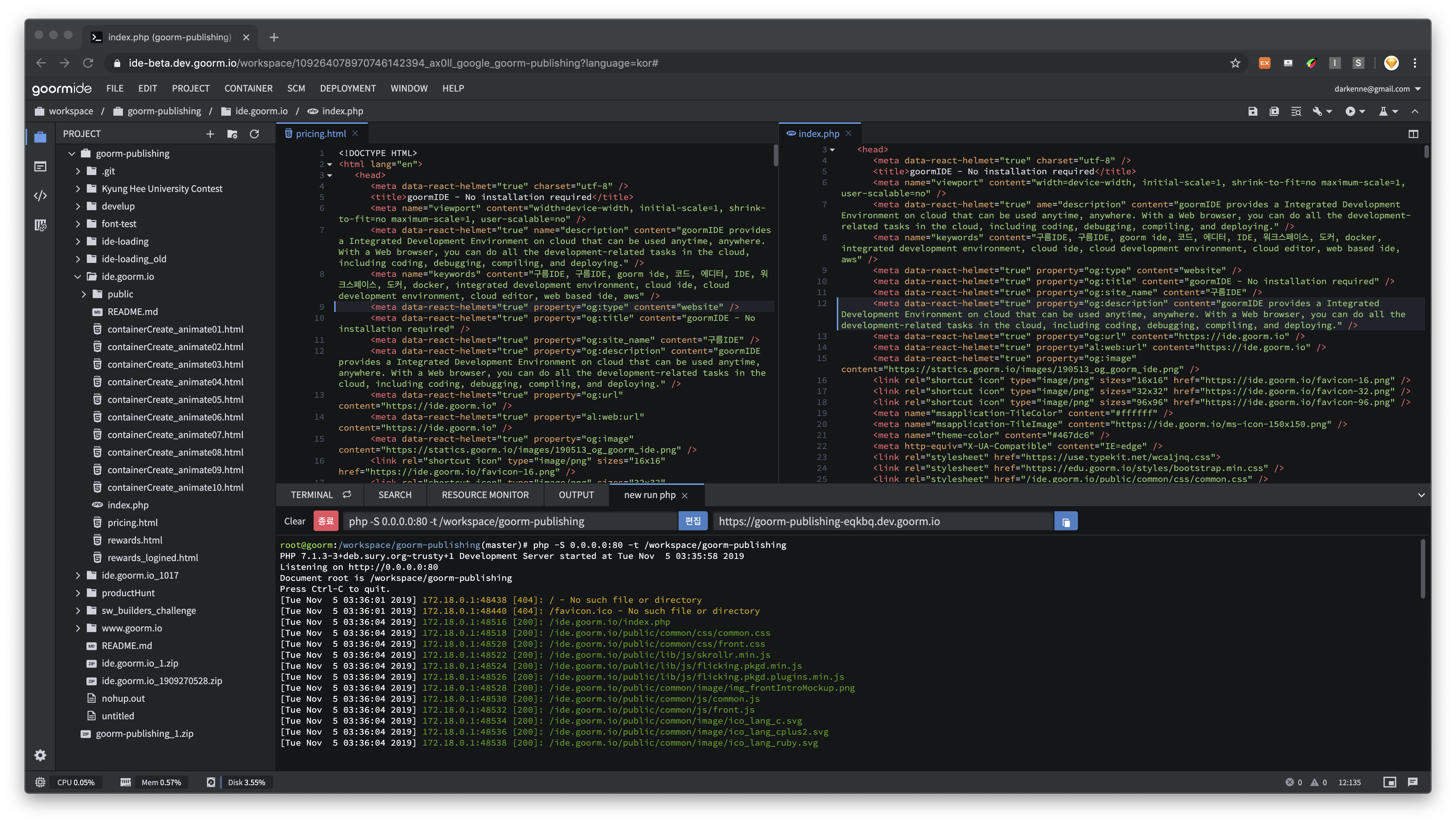The width and height of the screenshot is (1456, 824).
Task: Open the CONTAINER menu
Action: click(248, 88)
